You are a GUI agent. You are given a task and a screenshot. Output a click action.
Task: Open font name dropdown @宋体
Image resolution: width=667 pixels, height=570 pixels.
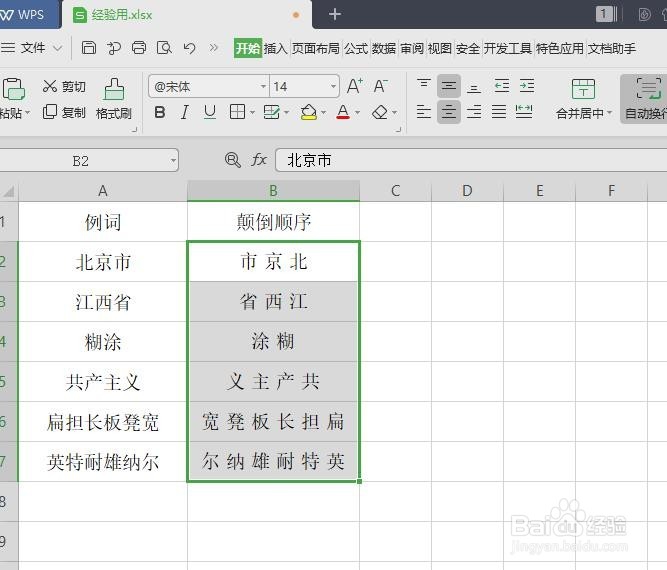pos(263,86)
